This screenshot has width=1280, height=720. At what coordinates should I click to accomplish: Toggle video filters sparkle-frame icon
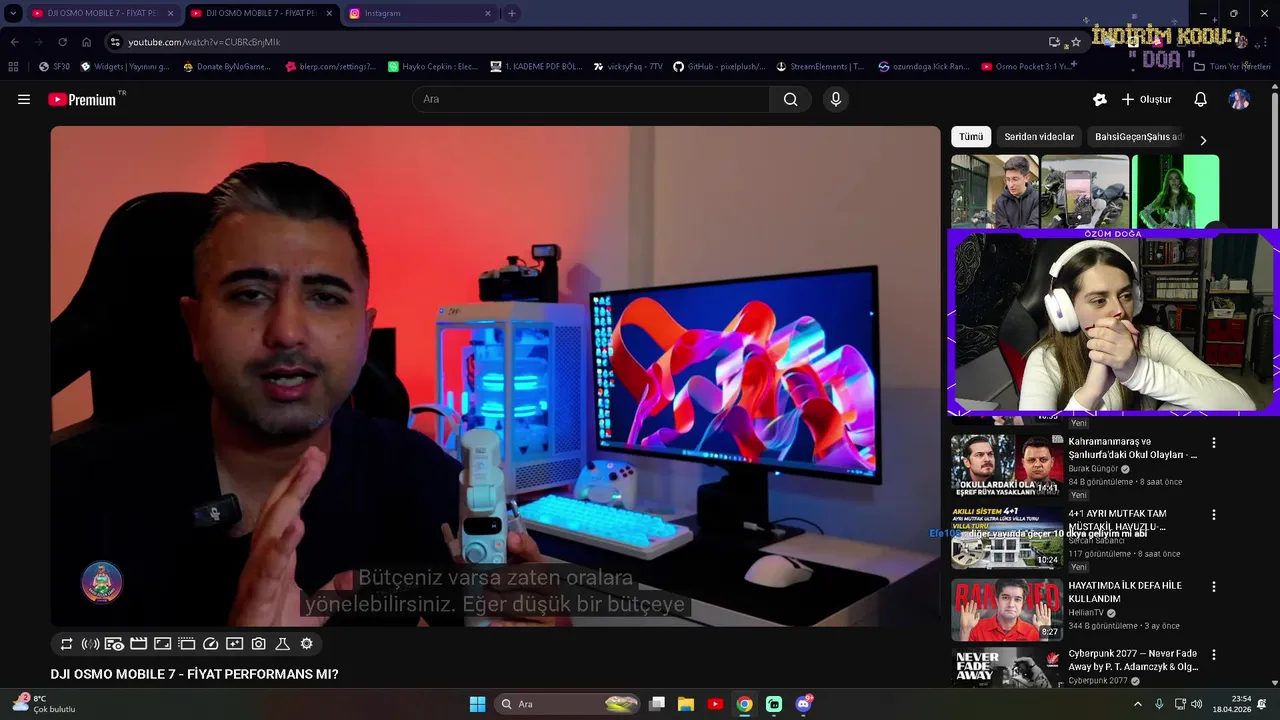(234, 644)
